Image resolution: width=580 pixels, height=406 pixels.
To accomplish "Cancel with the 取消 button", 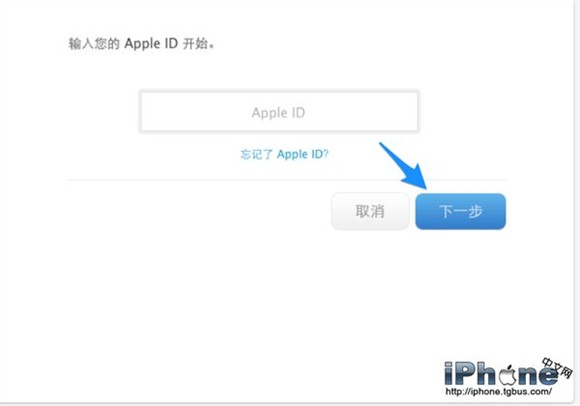I will tap(370, 212).
